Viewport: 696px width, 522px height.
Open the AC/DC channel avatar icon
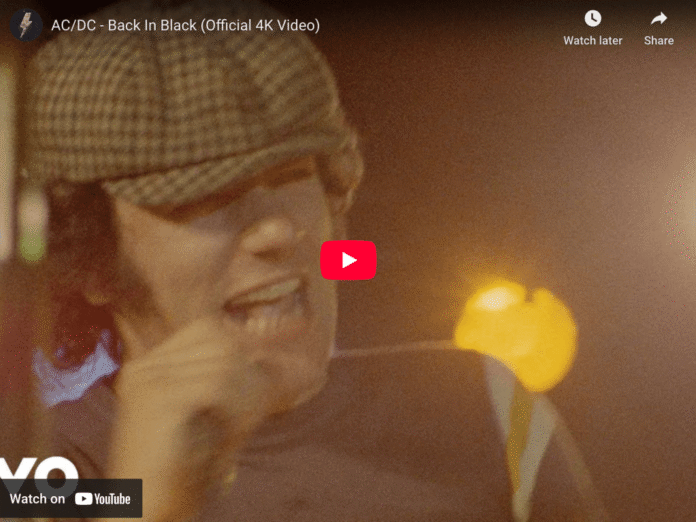point(26,25)
